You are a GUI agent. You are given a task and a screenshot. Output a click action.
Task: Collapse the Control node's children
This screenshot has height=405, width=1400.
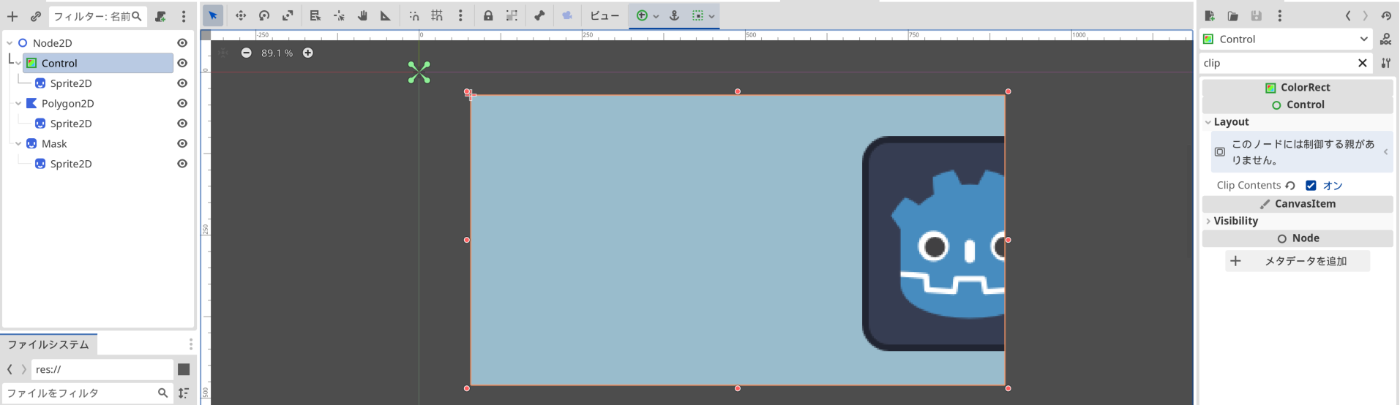[x=18, y=63]
